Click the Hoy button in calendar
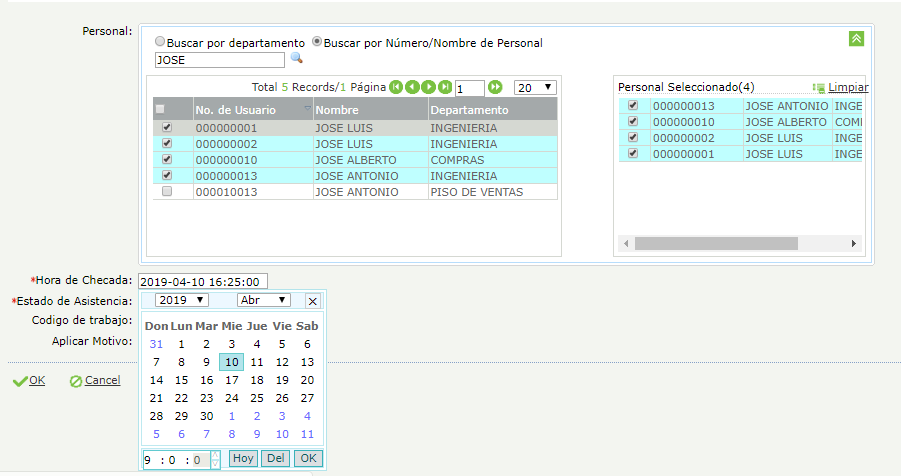Screen dimensions: 901x476 click(x=243, y=458)
